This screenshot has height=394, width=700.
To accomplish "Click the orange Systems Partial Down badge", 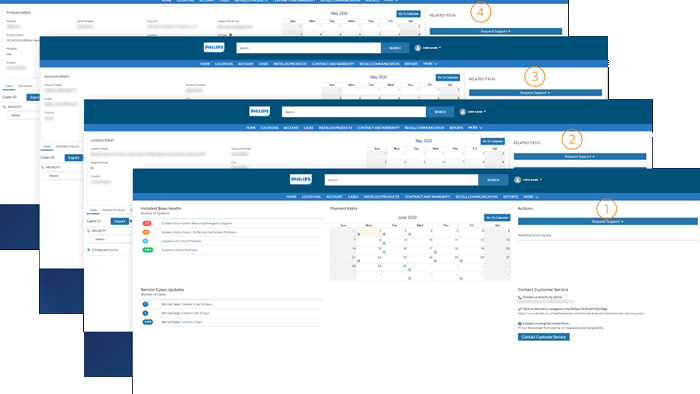I will coord(146,232).
